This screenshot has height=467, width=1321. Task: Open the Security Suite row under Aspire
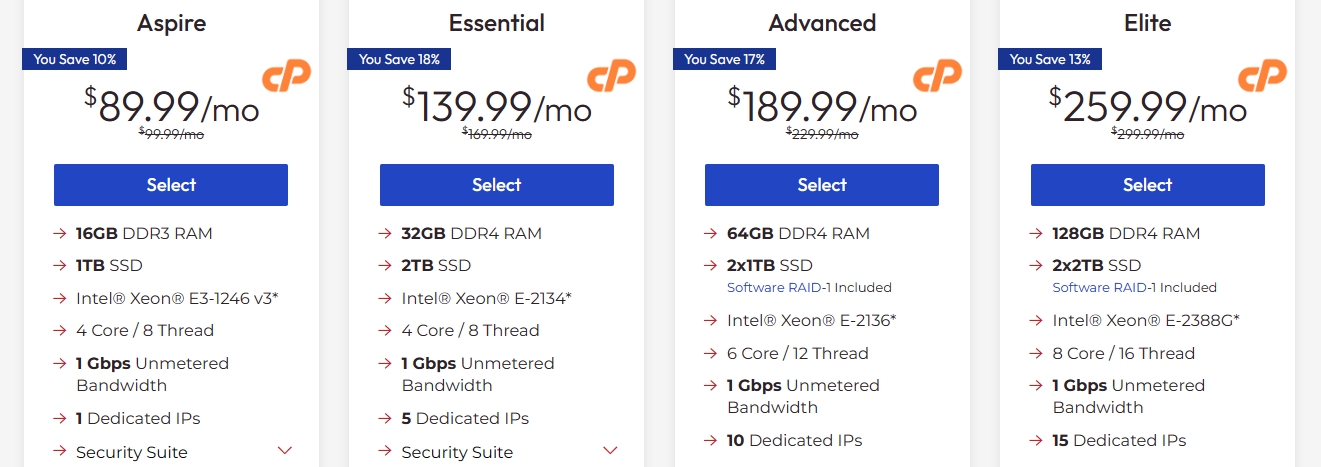click(x=132, y=452)
